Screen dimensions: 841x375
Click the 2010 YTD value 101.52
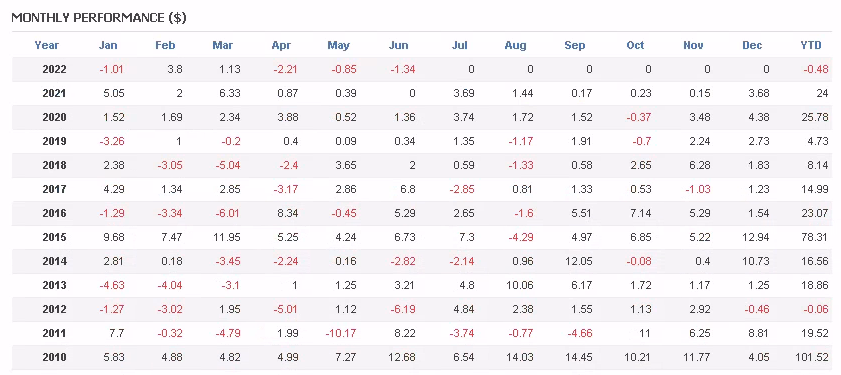coord(812,357)
